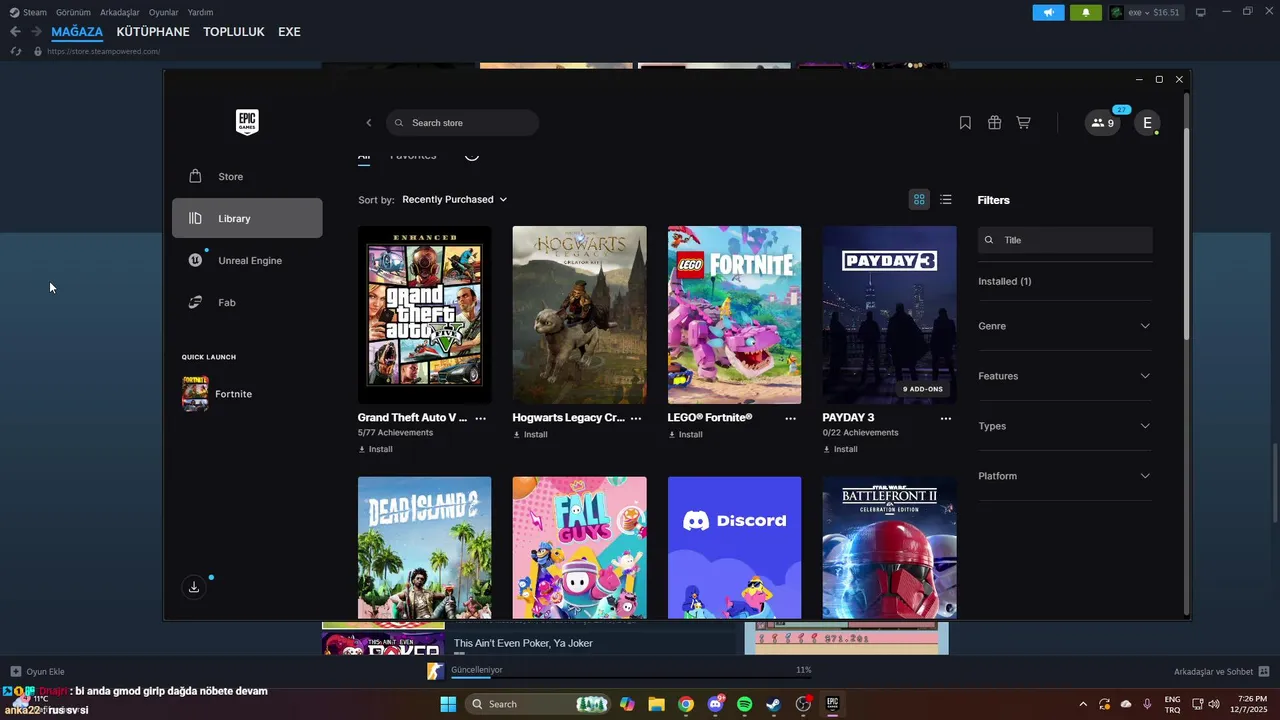The image size is (1280, 720).
Task: Install LEGO Fortnite
Action: point(685,434)
